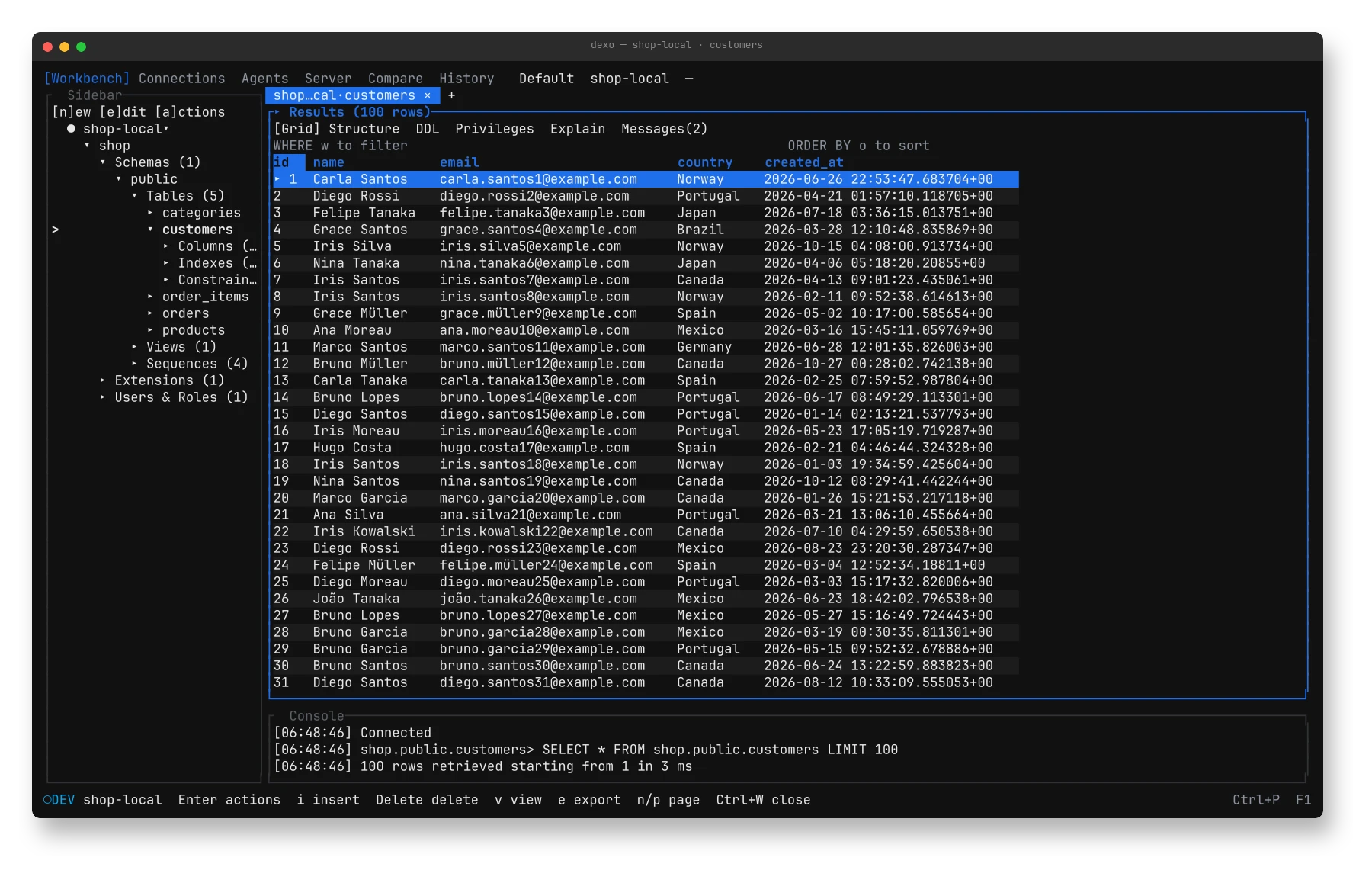Screen dimensions: 1372x883
Task: Open a new tab with the plus button
Action: point(451,95)
